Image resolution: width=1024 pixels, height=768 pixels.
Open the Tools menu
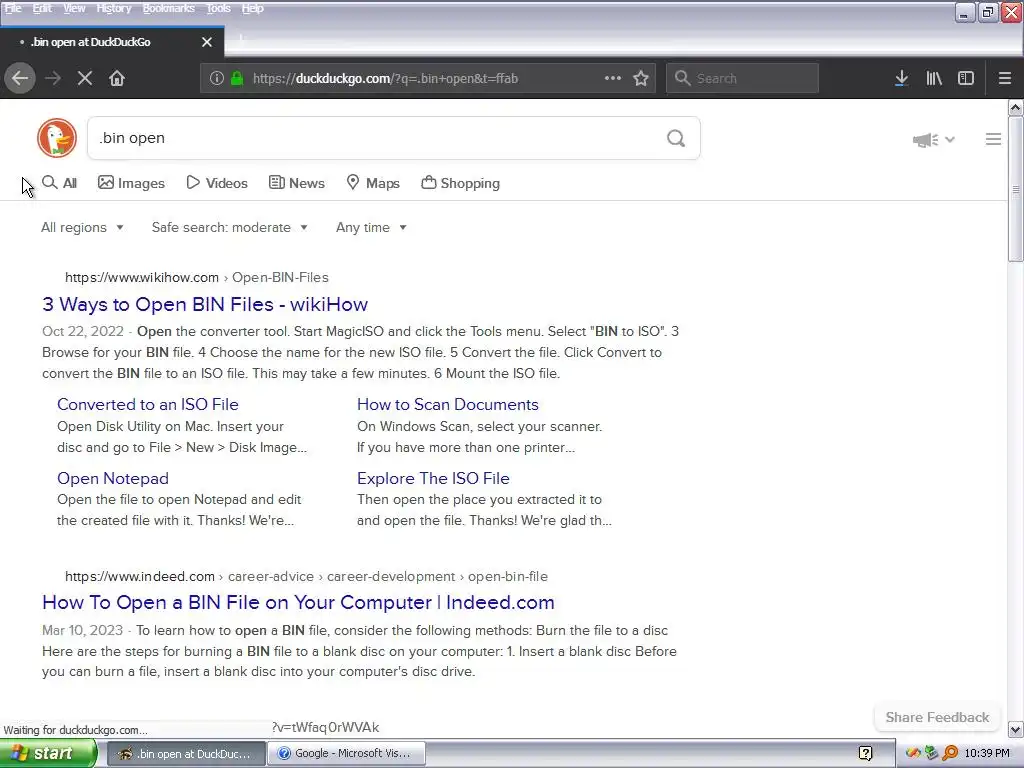click(x=218, y=8)
